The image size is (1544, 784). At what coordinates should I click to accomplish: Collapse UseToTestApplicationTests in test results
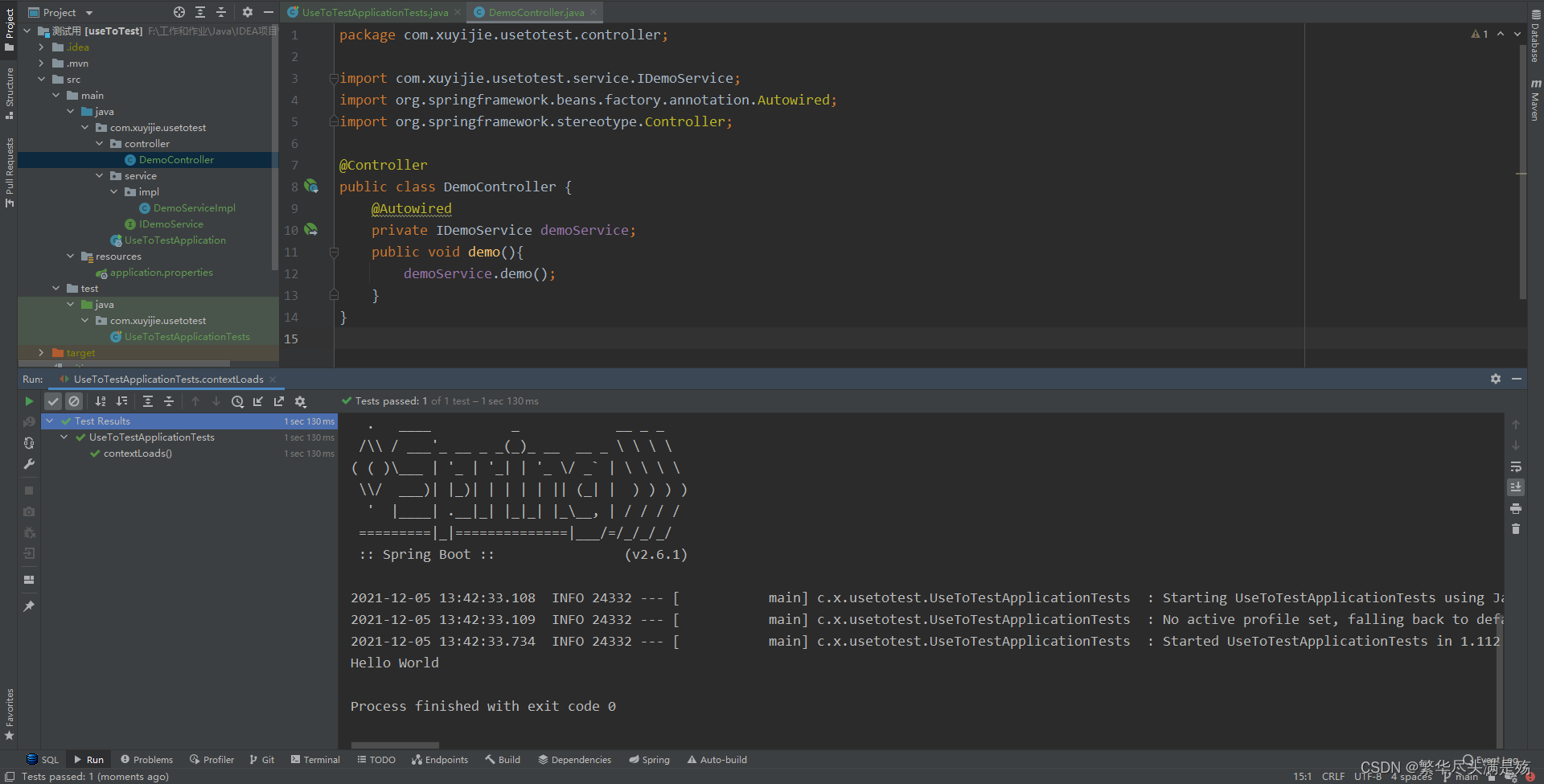pos(64,437)
